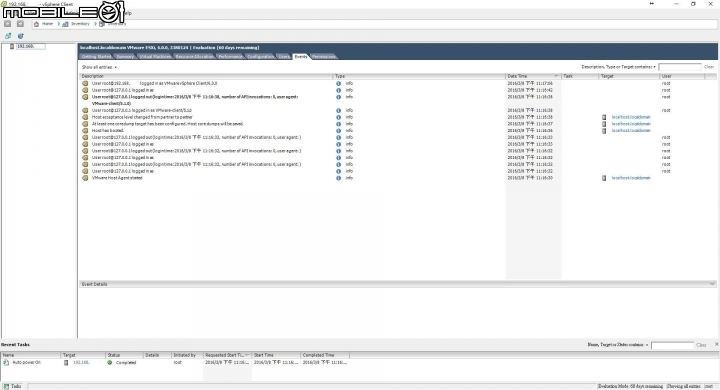Open localhost.localdomain link on Host has booted row
The height and width of the screenshot is (390, 720).
(x=631, y=131)
